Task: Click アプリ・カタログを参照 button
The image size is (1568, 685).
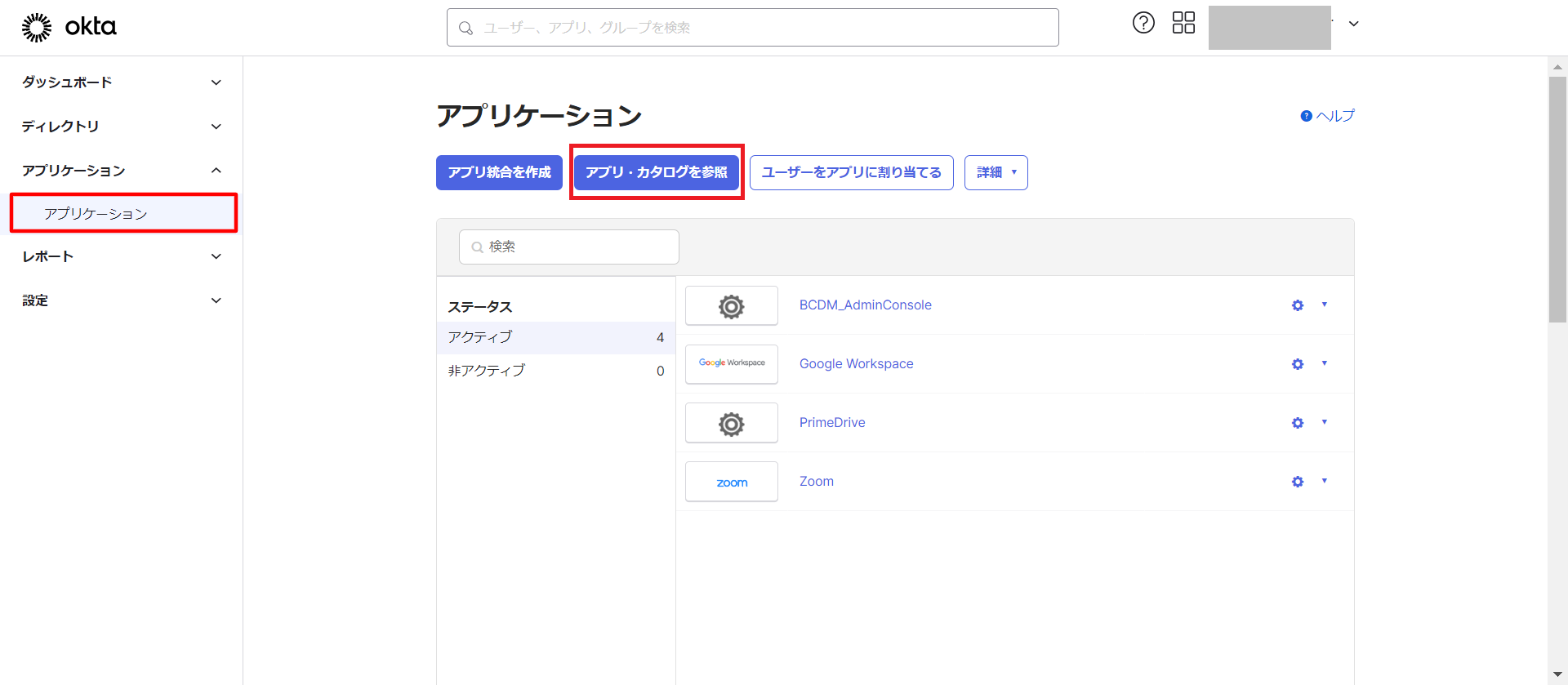Action: (656, 172)
